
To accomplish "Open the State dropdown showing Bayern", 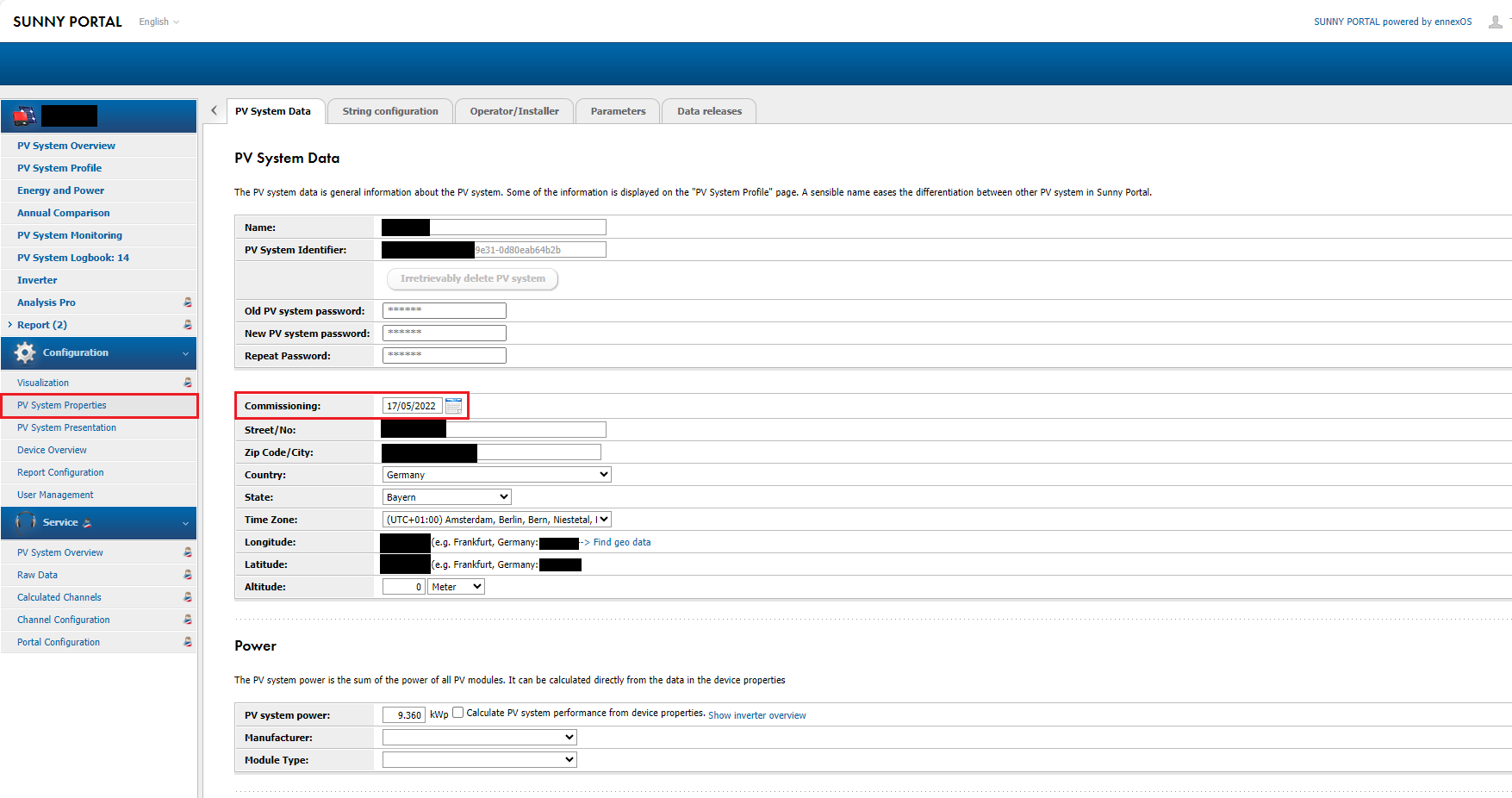I will [446, 497].
